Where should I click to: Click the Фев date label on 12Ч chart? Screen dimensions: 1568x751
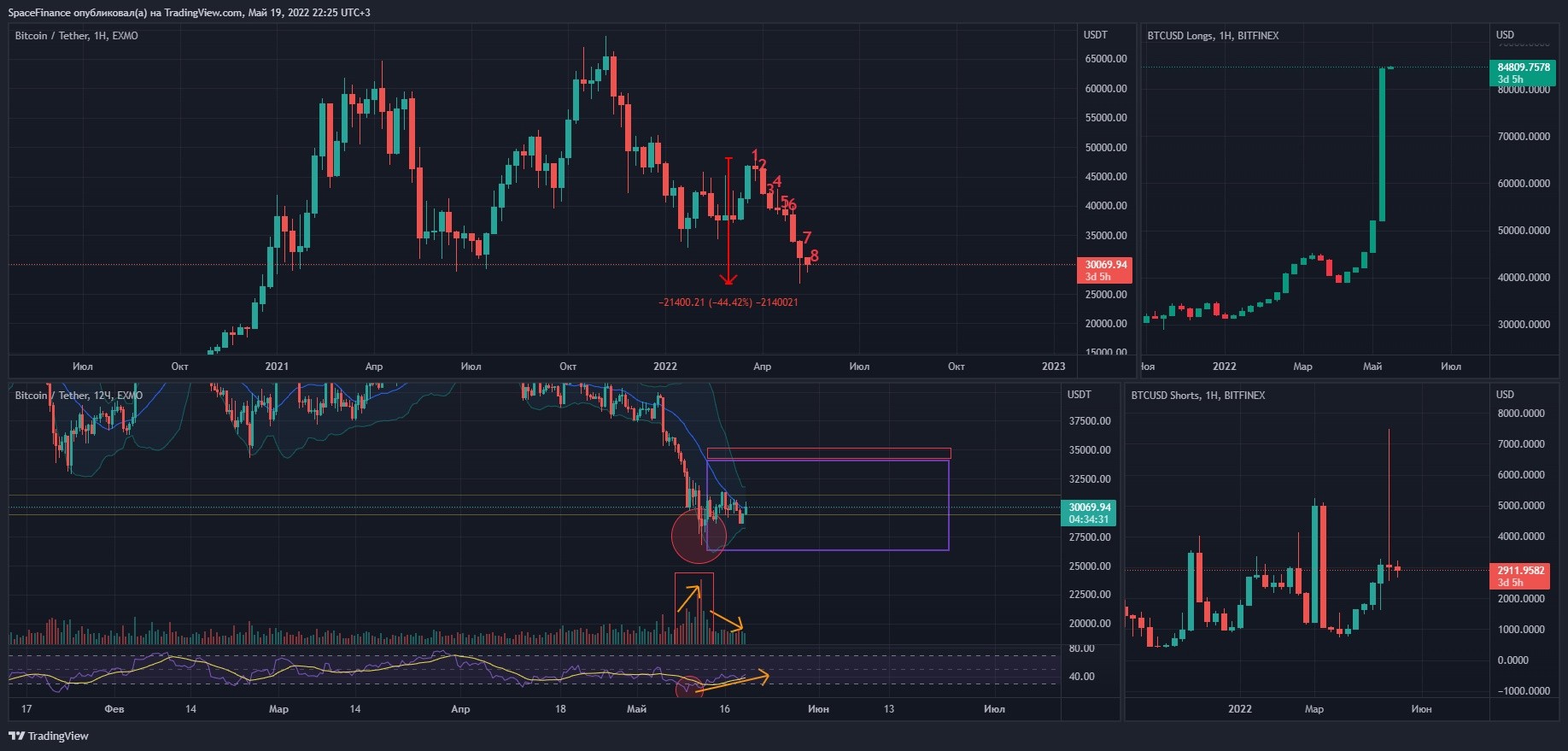[114, 709]
